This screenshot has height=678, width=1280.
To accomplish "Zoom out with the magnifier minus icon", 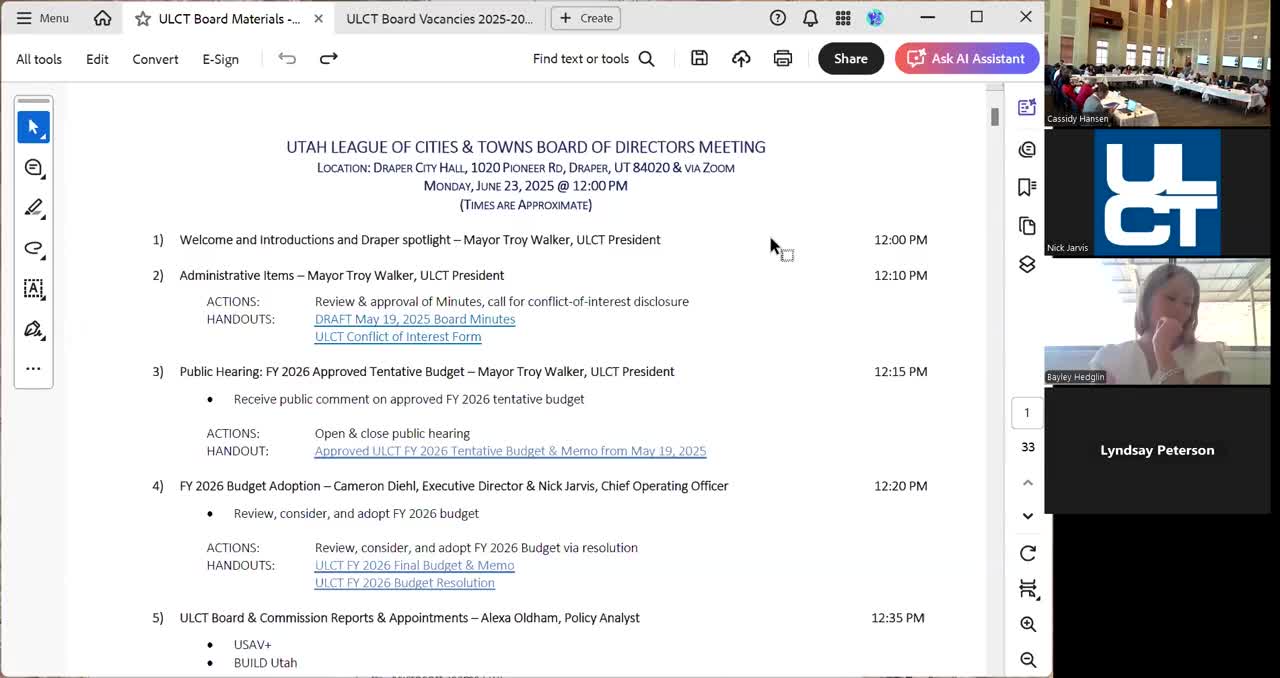I will coord(1027,660).
